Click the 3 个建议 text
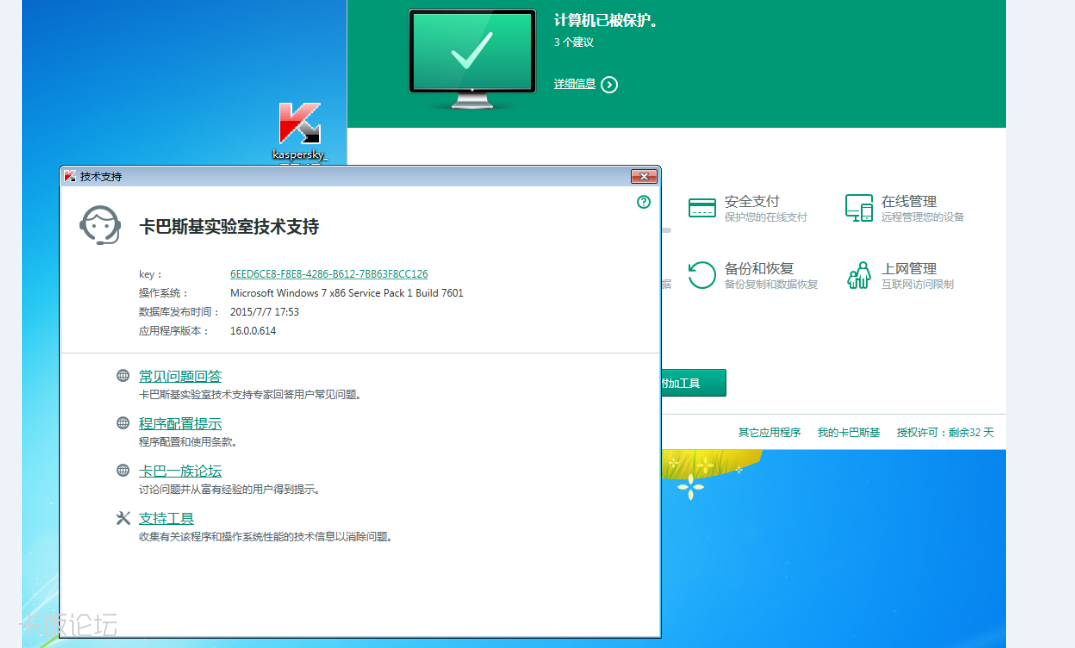The height and width of the screenshot is (648, 1075). (x=574, y=43)
